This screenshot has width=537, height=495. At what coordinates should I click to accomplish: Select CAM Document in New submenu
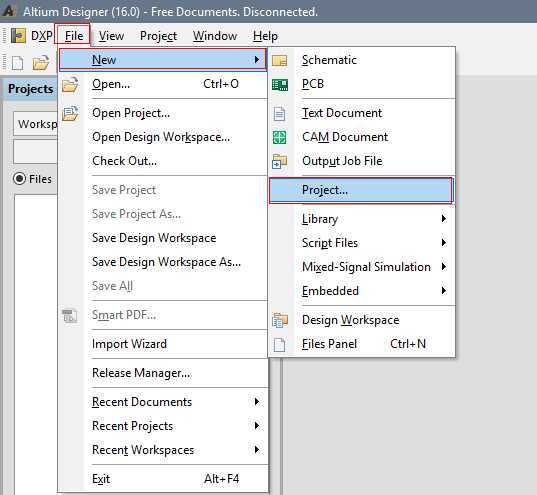pyautogui.click(x=362, y=137)
